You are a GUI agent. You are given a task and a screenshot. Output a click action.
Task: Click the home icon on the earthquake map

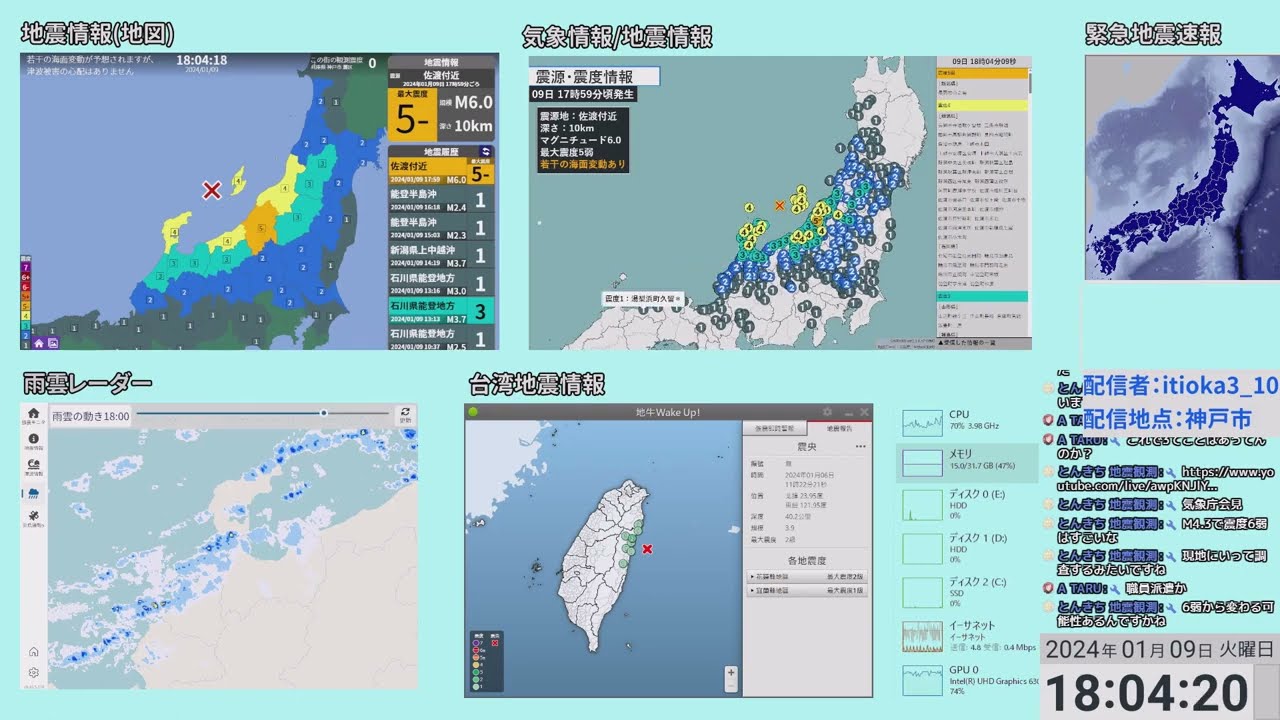pyautogui.click(x=39, y=343)
